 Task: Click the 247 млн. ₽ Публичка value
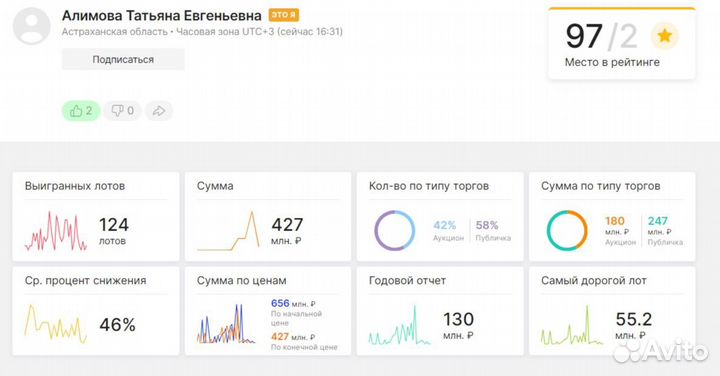click(665, 231)
